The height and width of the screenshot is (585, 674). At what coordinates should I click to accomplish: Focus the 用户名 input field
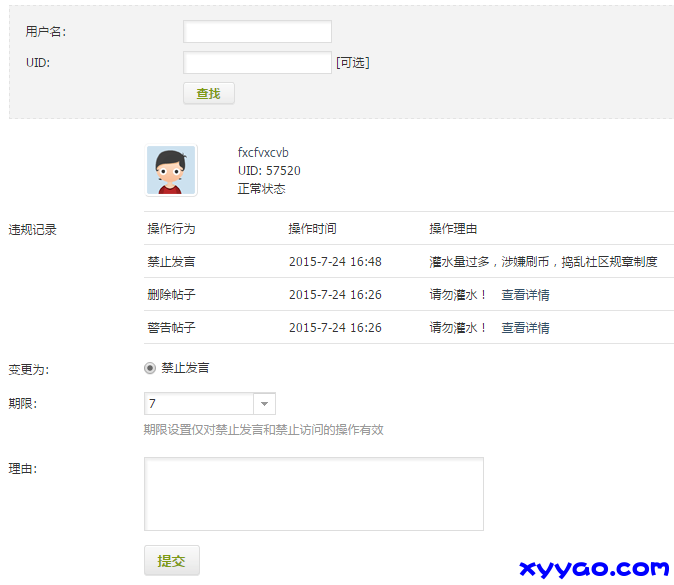click(x=257, y=32)
